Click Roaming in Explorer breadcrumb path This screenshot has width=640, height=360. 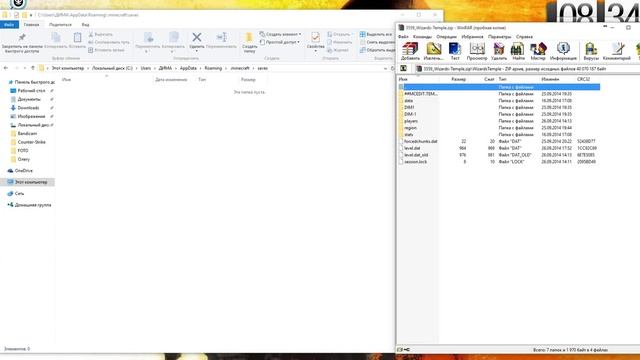point(213,68)
